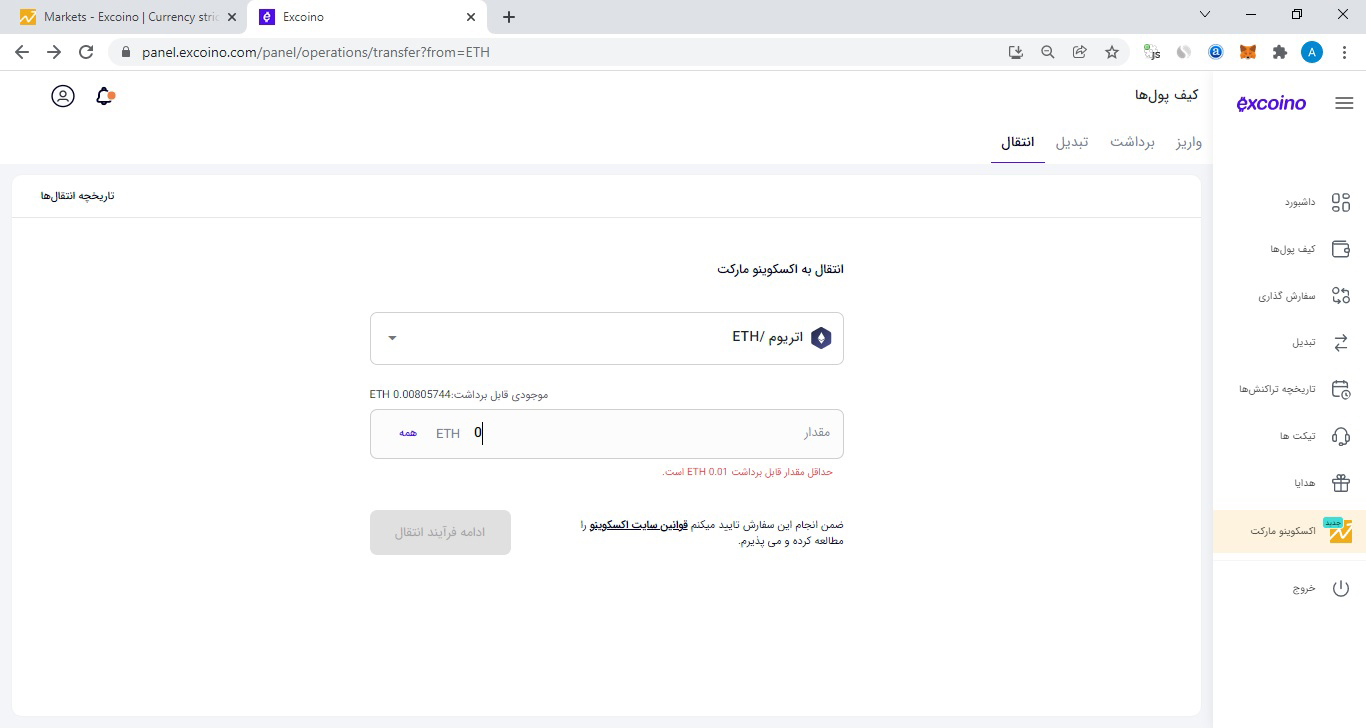Click ادامه فرآیند انتقال button
The height and width of the screenshot is (728, 1366).
440,532
